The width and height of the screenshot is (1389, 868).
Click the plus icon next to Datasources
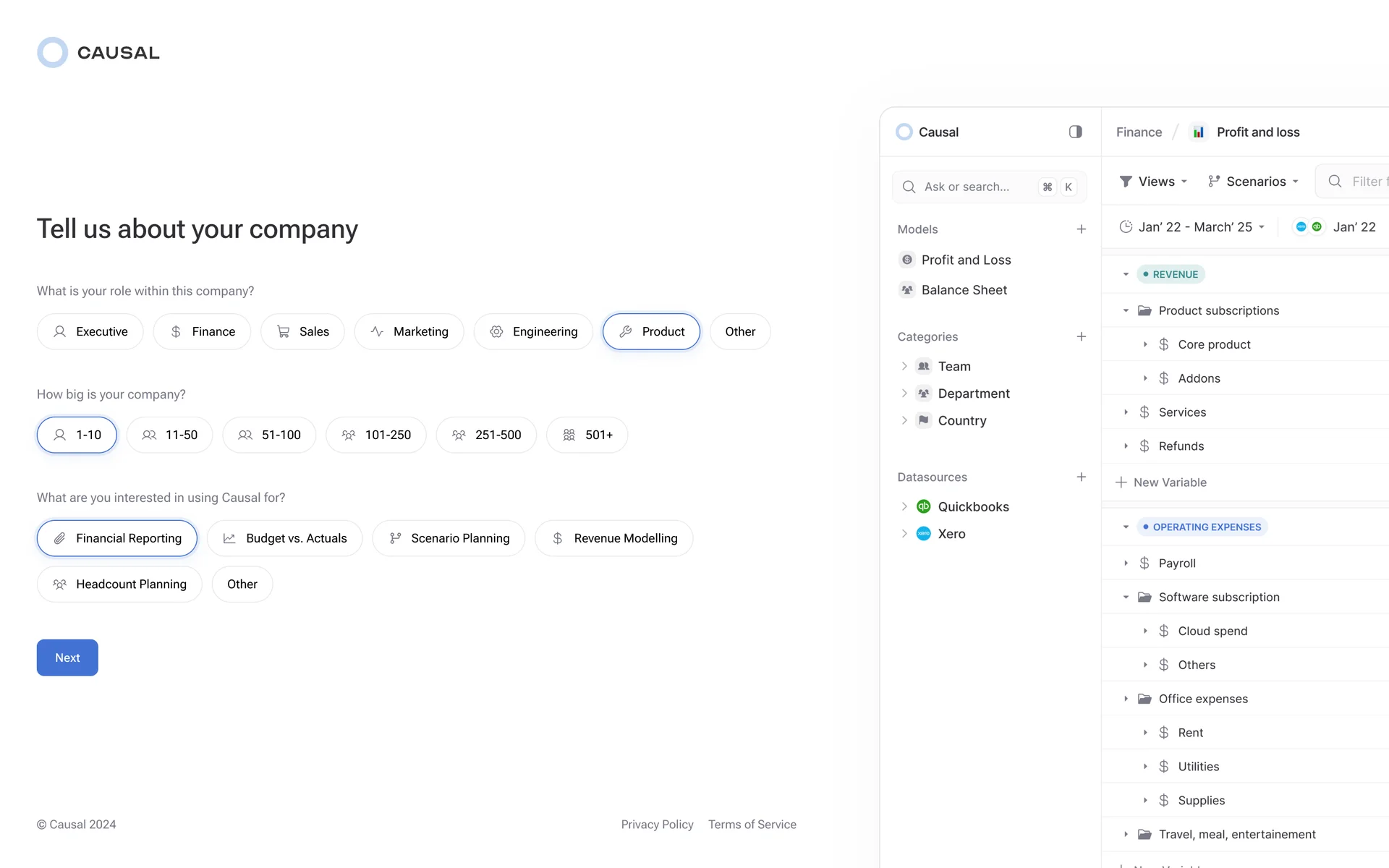coord(1081,477)
